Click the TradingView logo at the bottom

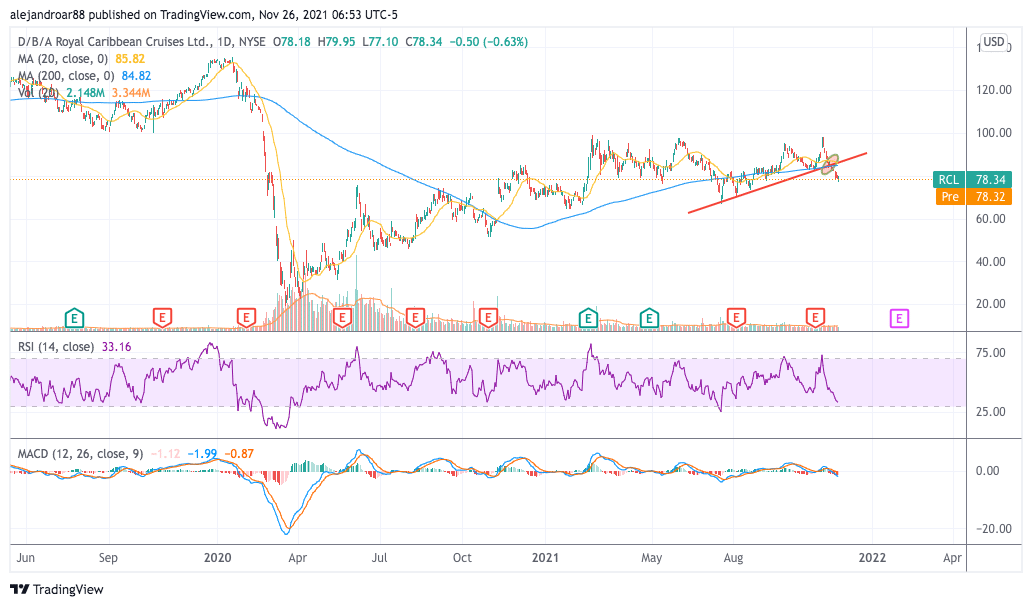pyautogui.click(x=57, y=589)
